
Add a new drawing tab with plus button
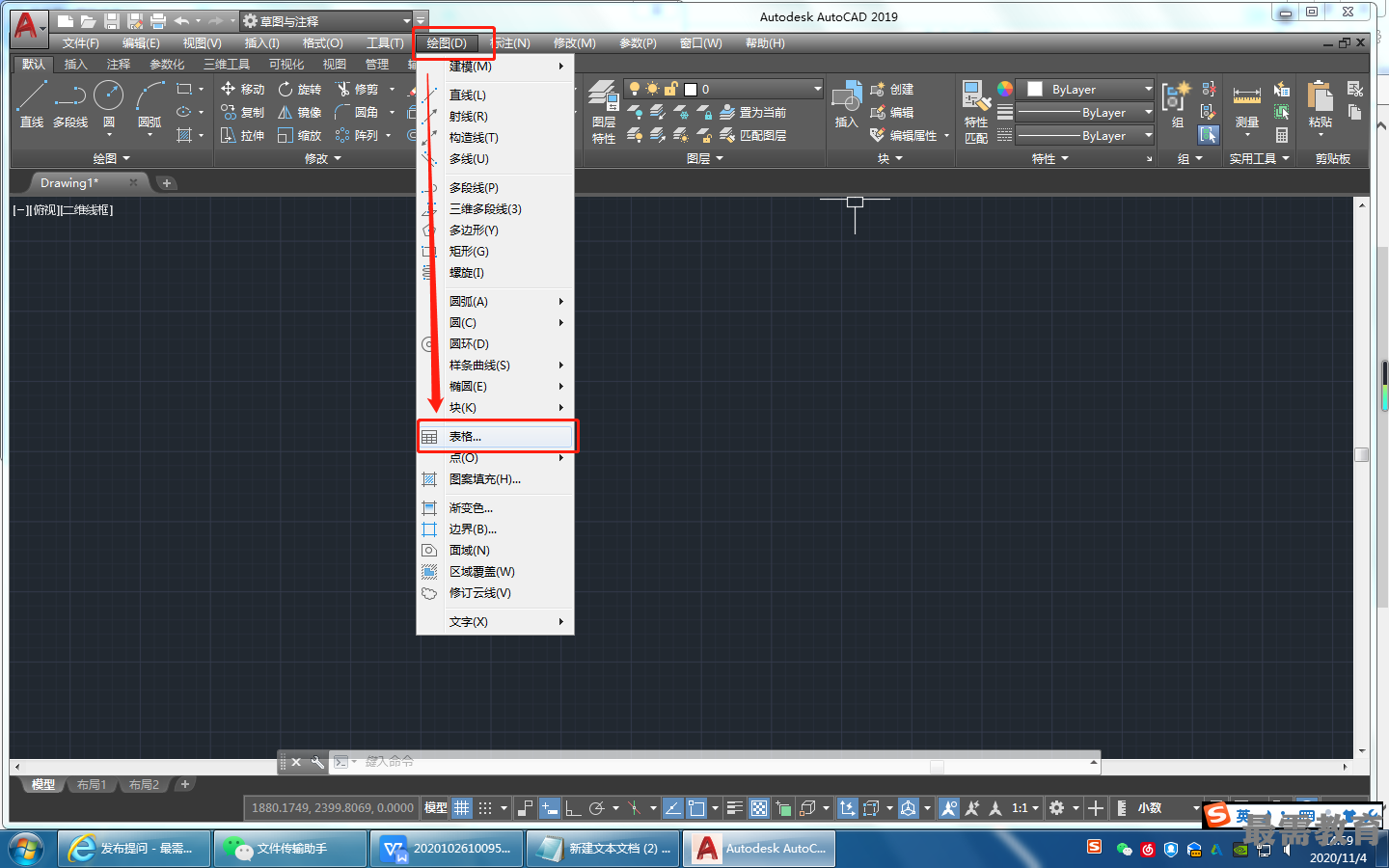pyautogui.click(x=166, y=182)
